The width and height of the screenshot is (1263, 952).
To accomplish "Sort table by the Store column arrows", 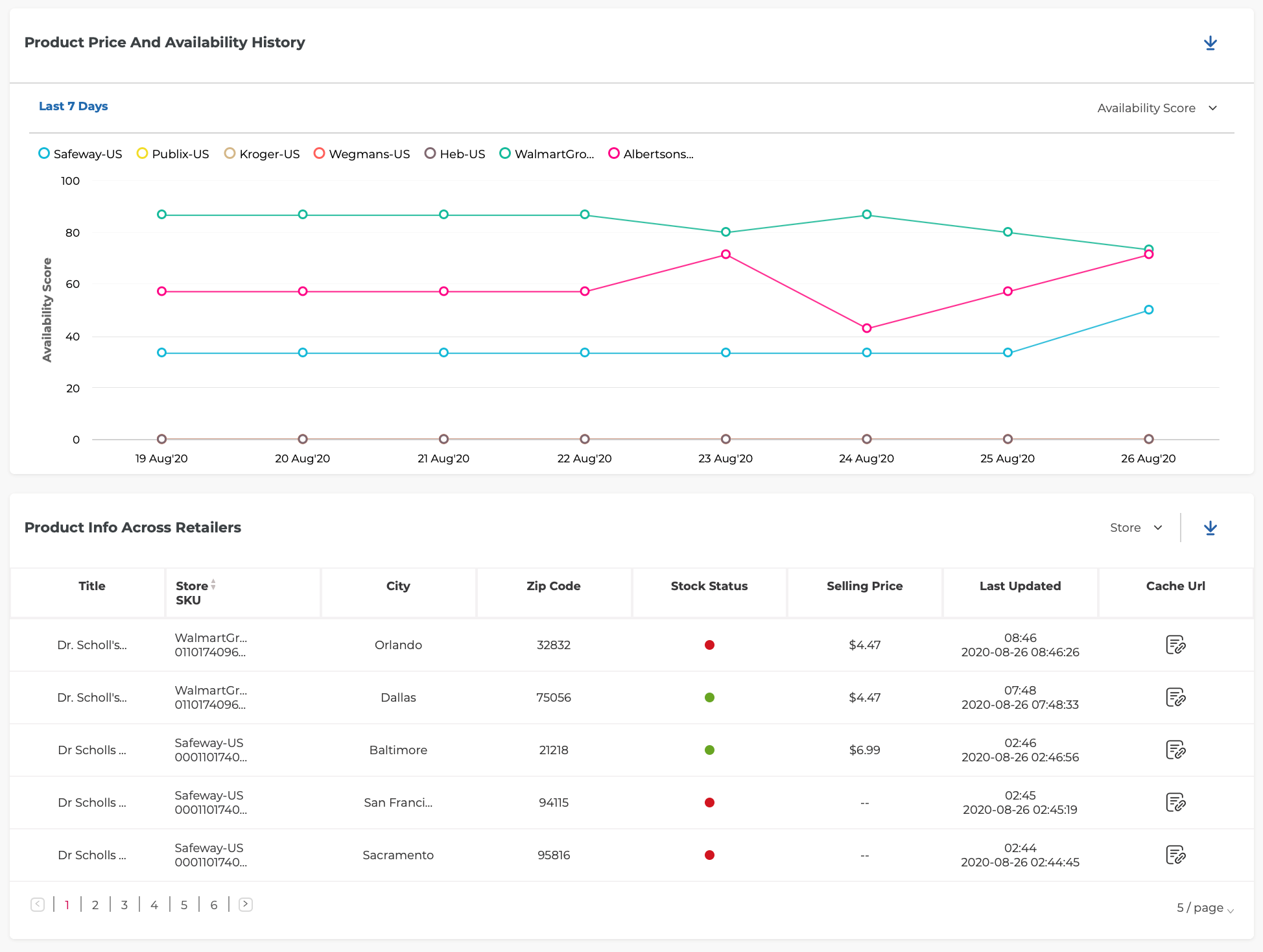I will (213, 584).
